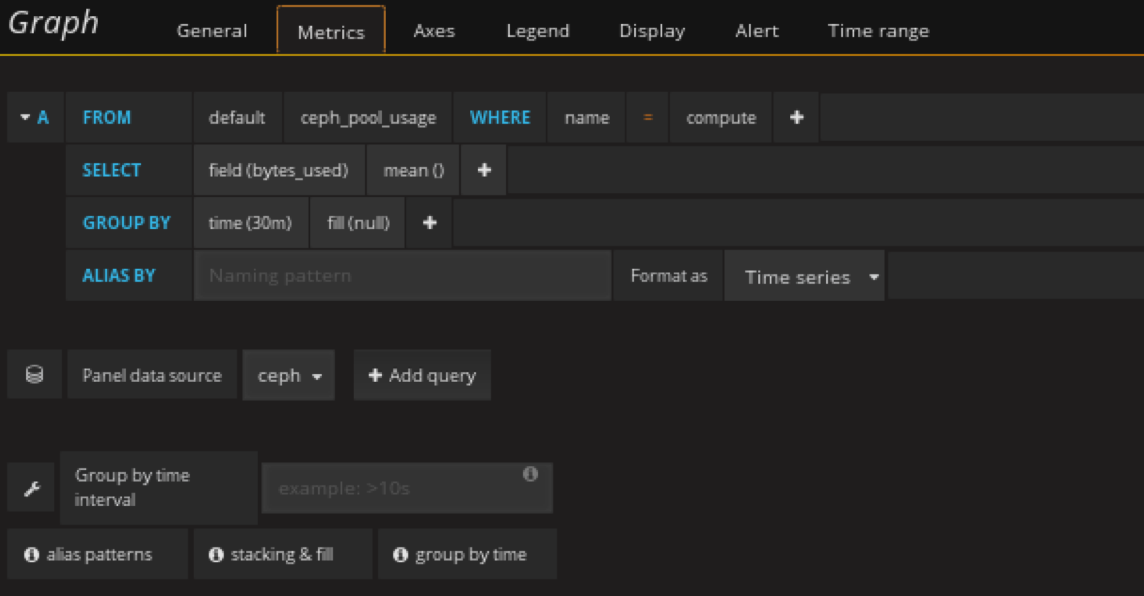
Task: Select the ceph_pool_usage measurement segment
Action: coord(368,117)
